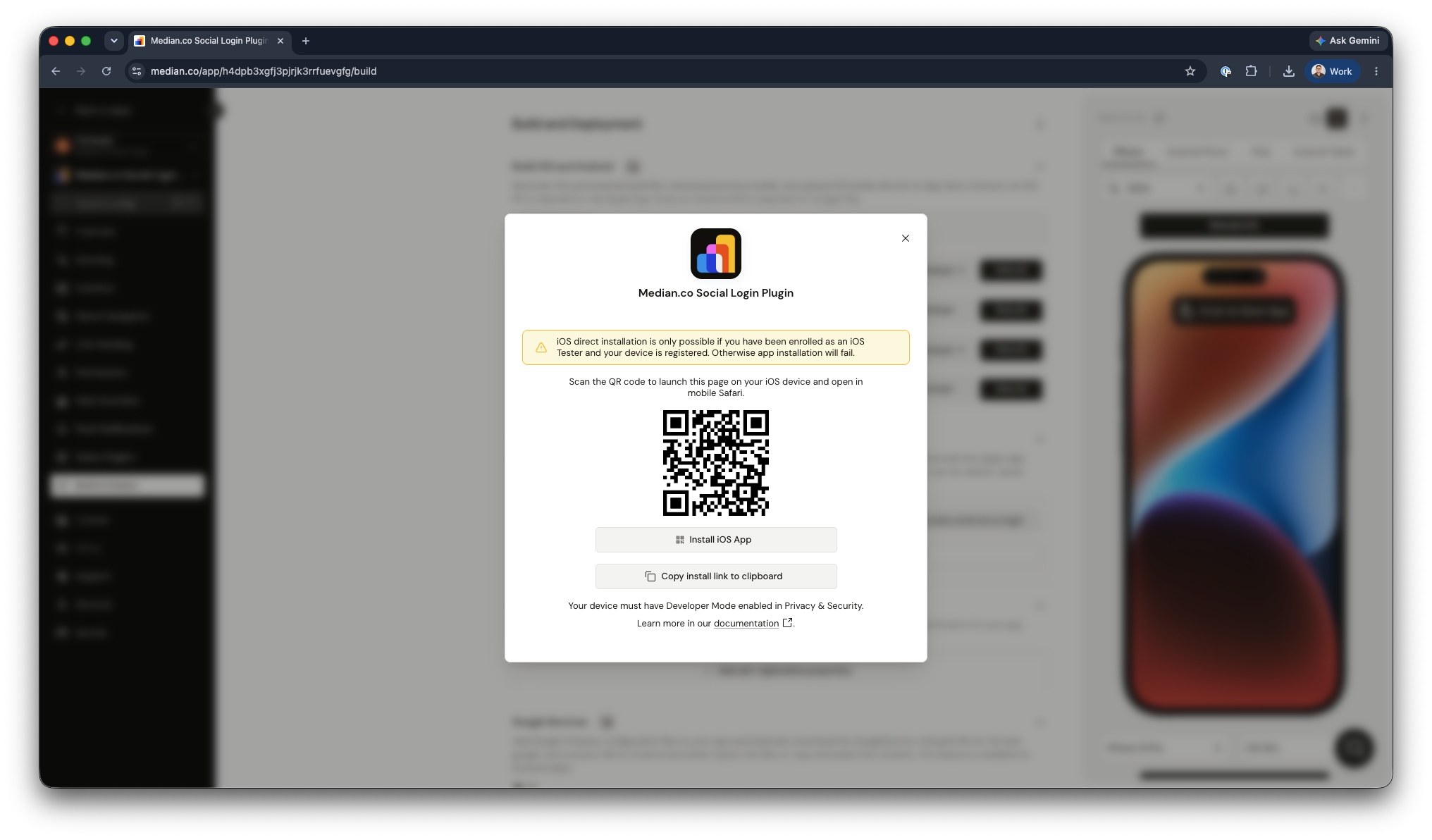1432x840 pixels.
Task: Click the QR code image
Action: 716,463
